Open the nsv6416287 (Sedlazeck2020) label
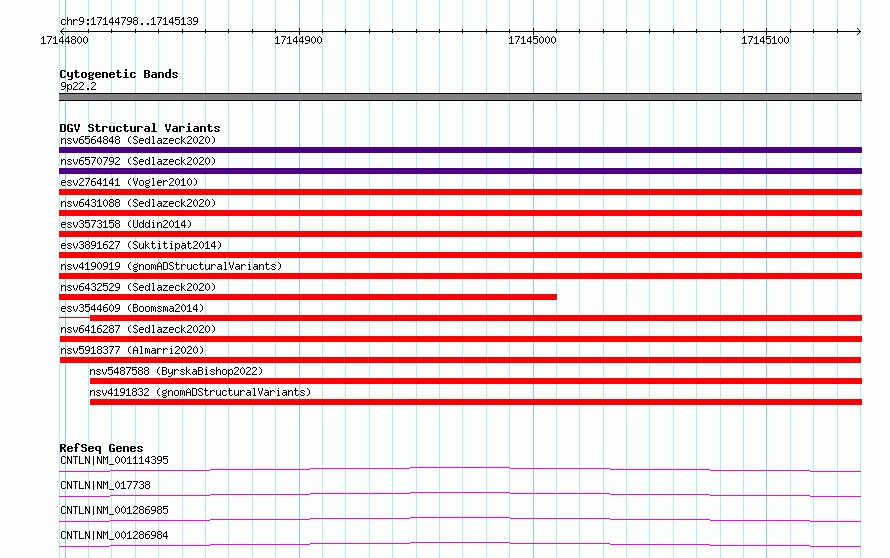890x558 pixels. tap(138, 329)
